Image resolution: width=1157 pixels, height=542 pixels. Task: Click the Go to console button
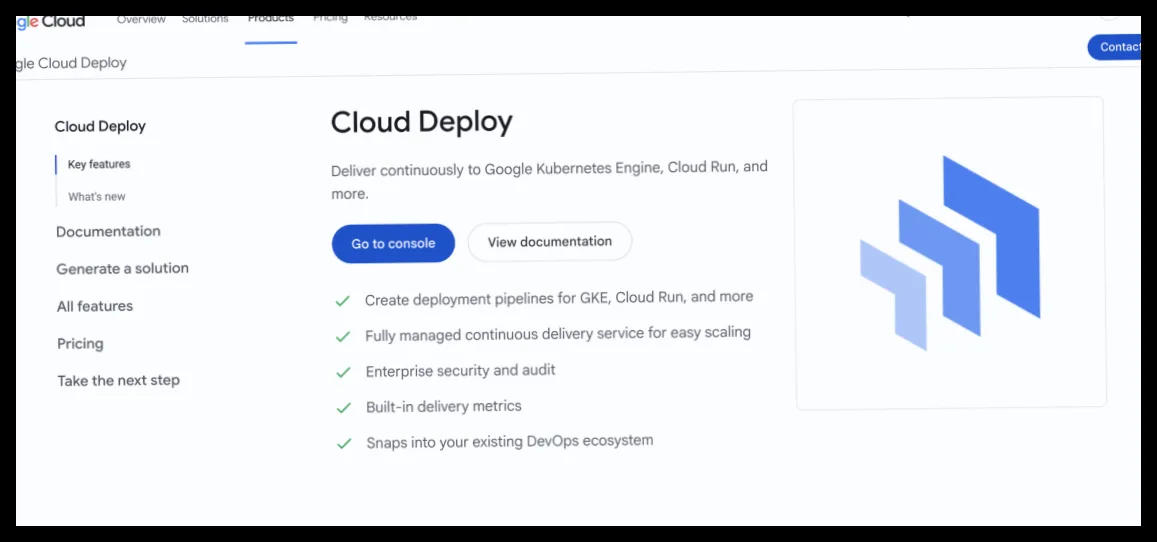pos(393,243)
